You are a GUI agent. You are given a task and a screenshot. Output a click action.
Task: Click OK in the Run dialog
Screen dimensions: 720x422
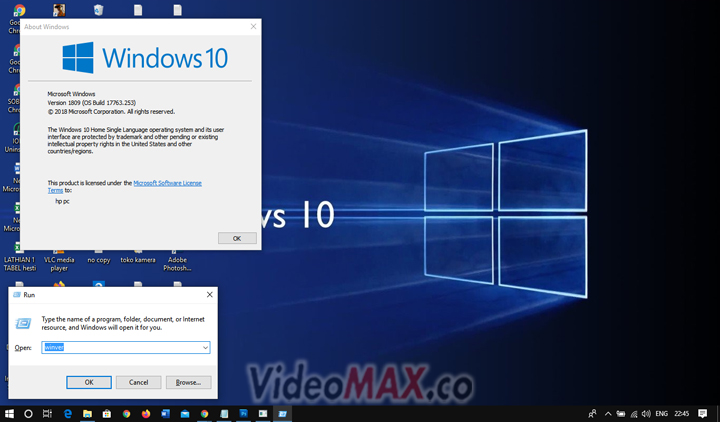89,382
